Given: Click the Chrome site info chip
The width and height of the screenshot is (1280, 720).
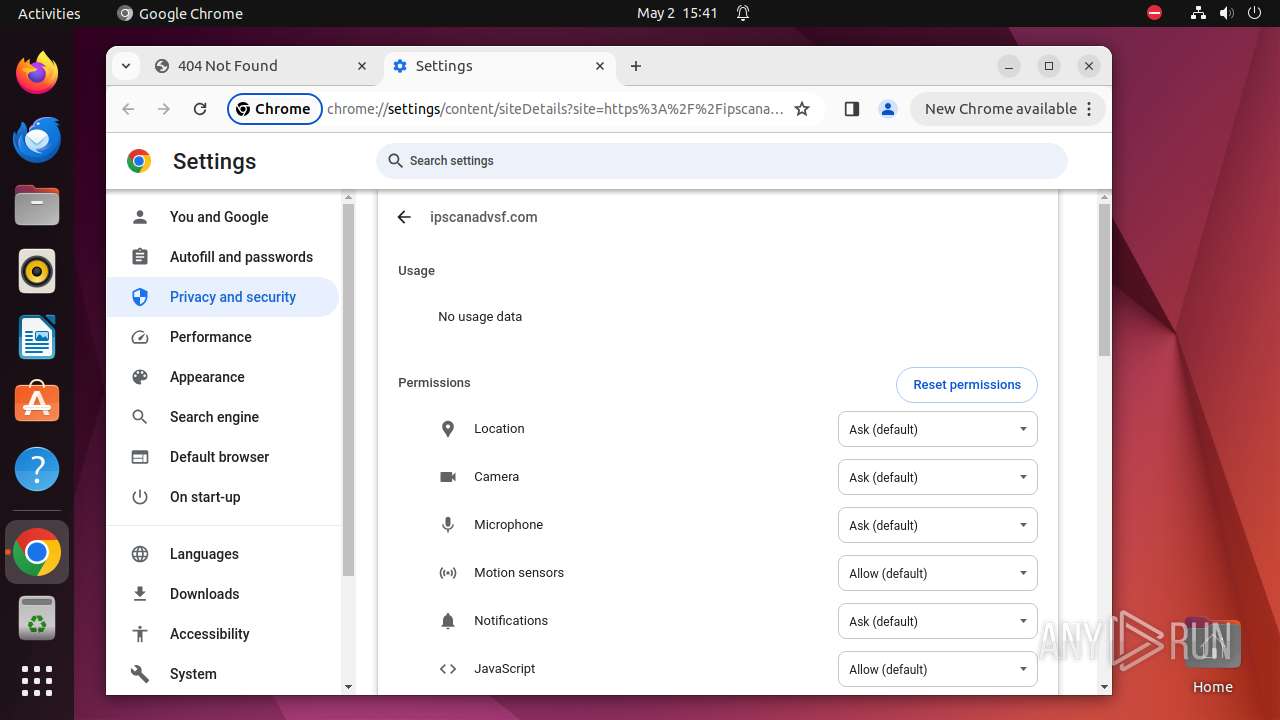Looking at the screenshot, I should coord(274,109).
